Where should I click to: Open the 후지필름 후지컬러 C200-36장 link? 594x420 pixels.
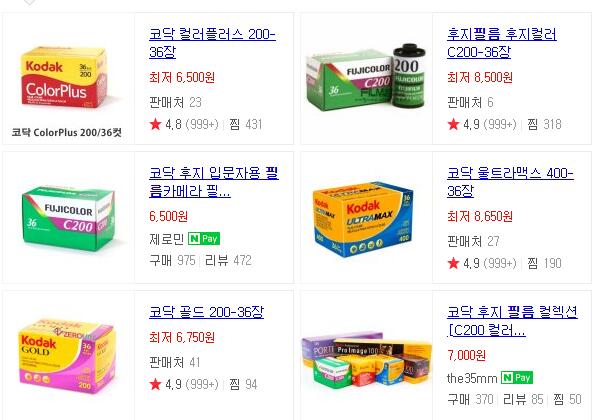coord(502,43)
